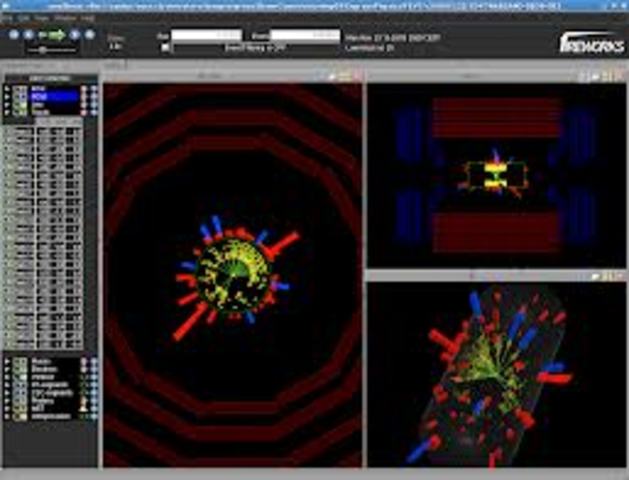The image size is (629, 480).
Task: Expand the Jets collection row
Action: [x=7, y=105]
